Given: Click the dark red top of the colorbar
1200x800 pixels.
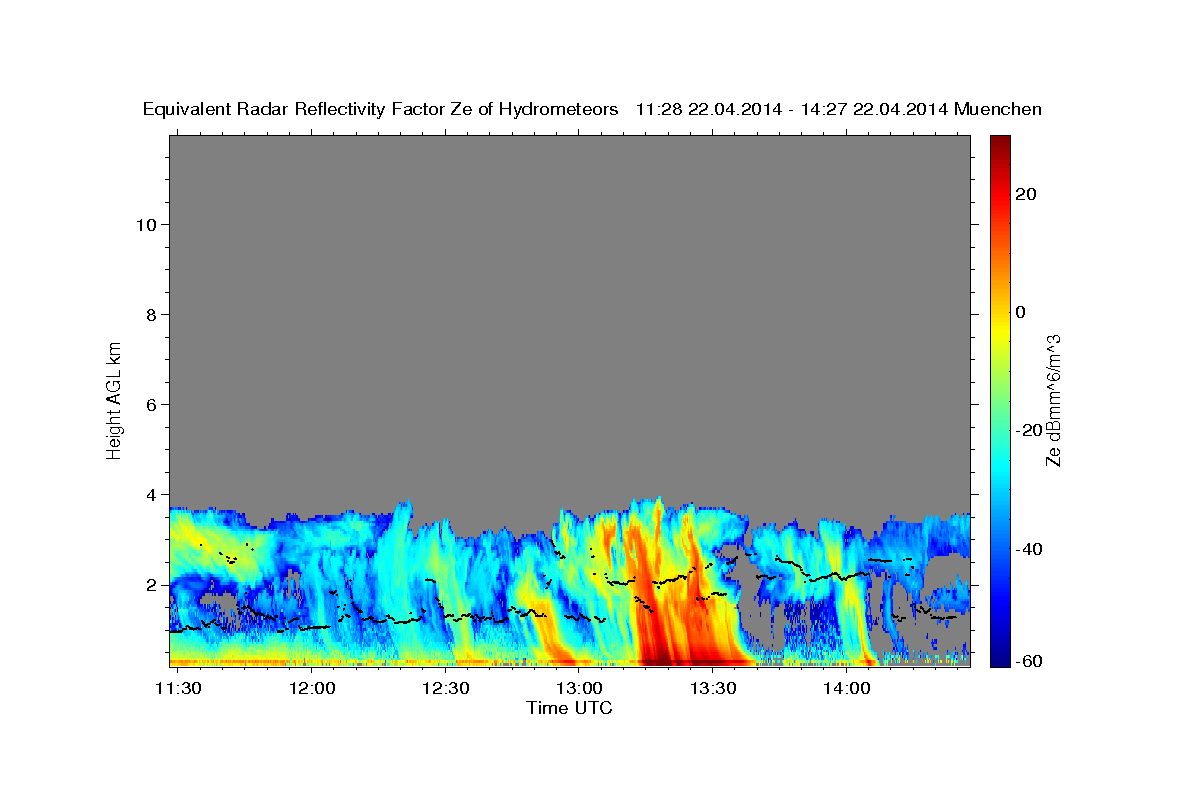Looking at the screenshot, I should coord(999,146).
